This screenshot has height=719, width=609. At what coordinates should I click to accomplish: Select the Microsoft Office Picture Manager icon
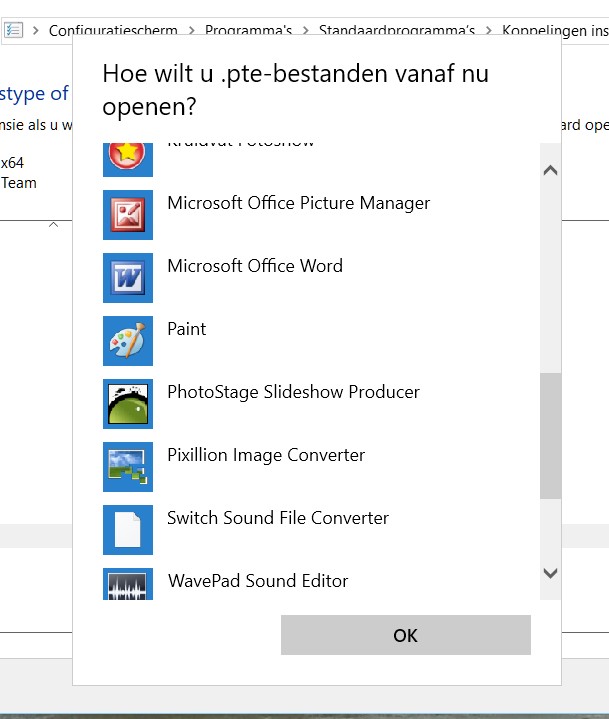click(x=128, y=215)
